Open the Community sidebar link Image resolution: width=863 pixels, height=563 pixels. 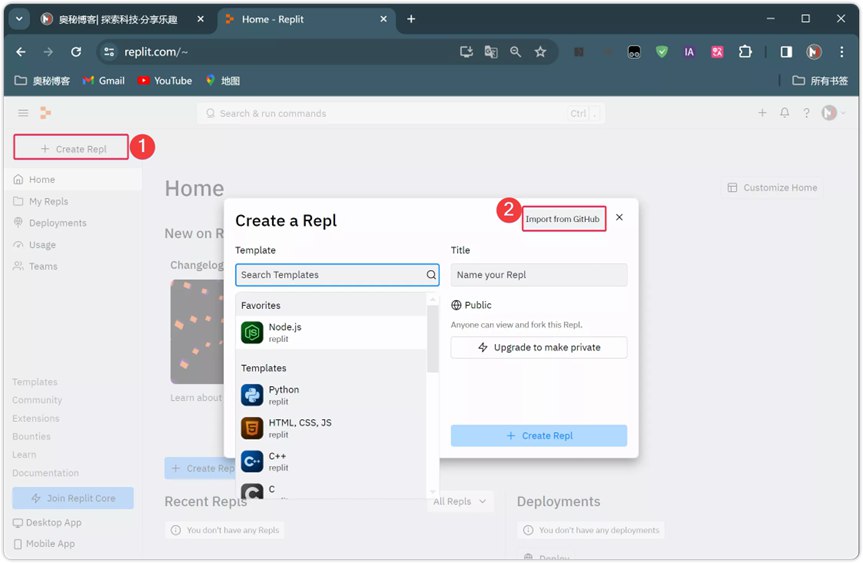click(37, 400)
